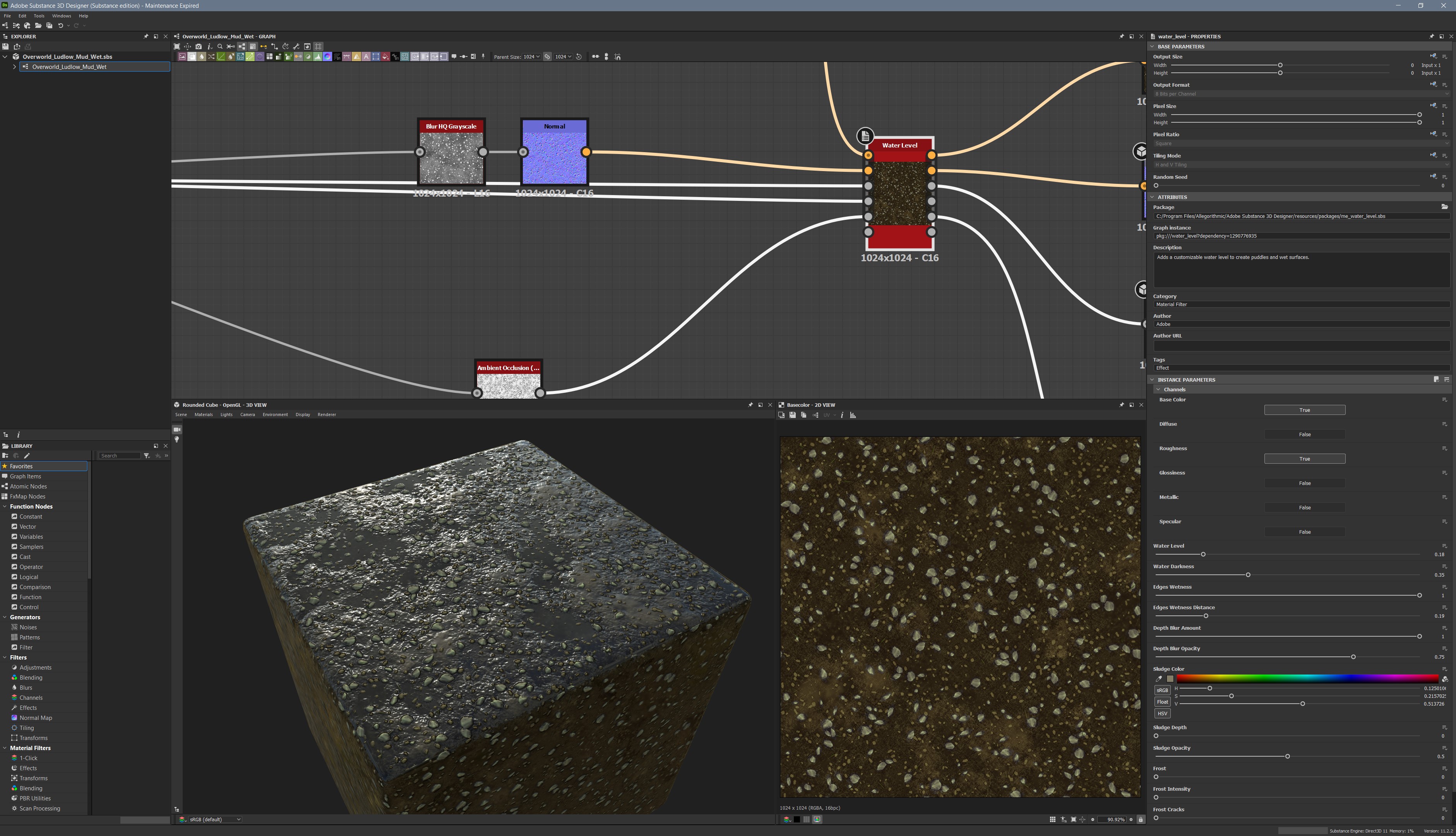Click the camera icon in 3D View sidebar
The image size is (1456, 836).
click(177, 430)
